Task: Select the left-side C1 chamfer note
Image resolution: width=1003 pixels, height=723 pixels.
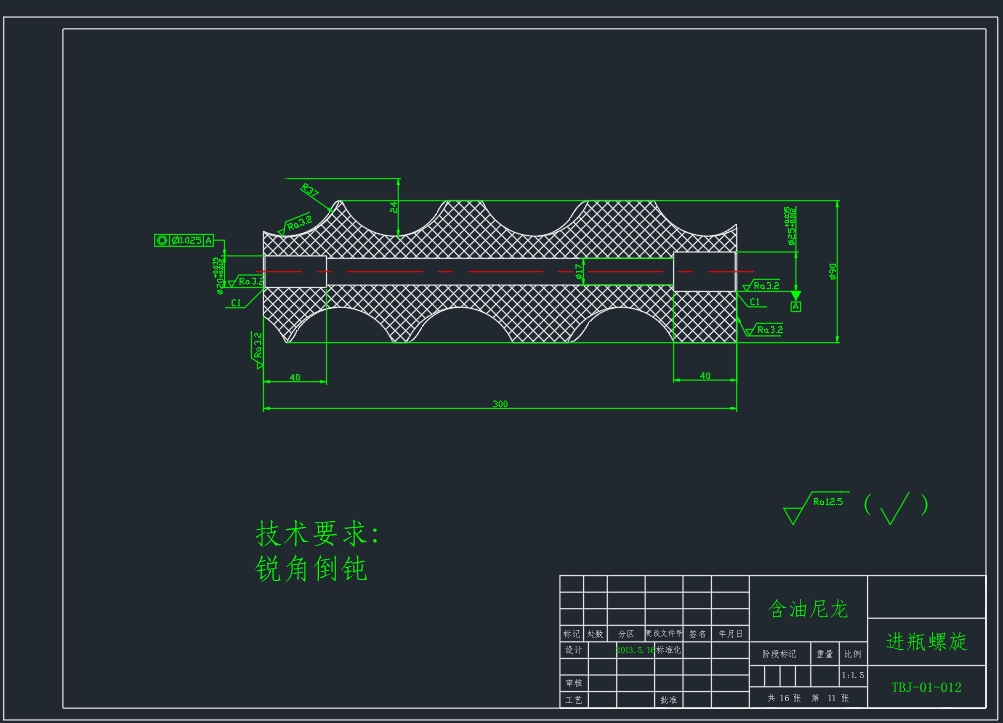Action: pos(236,303)
